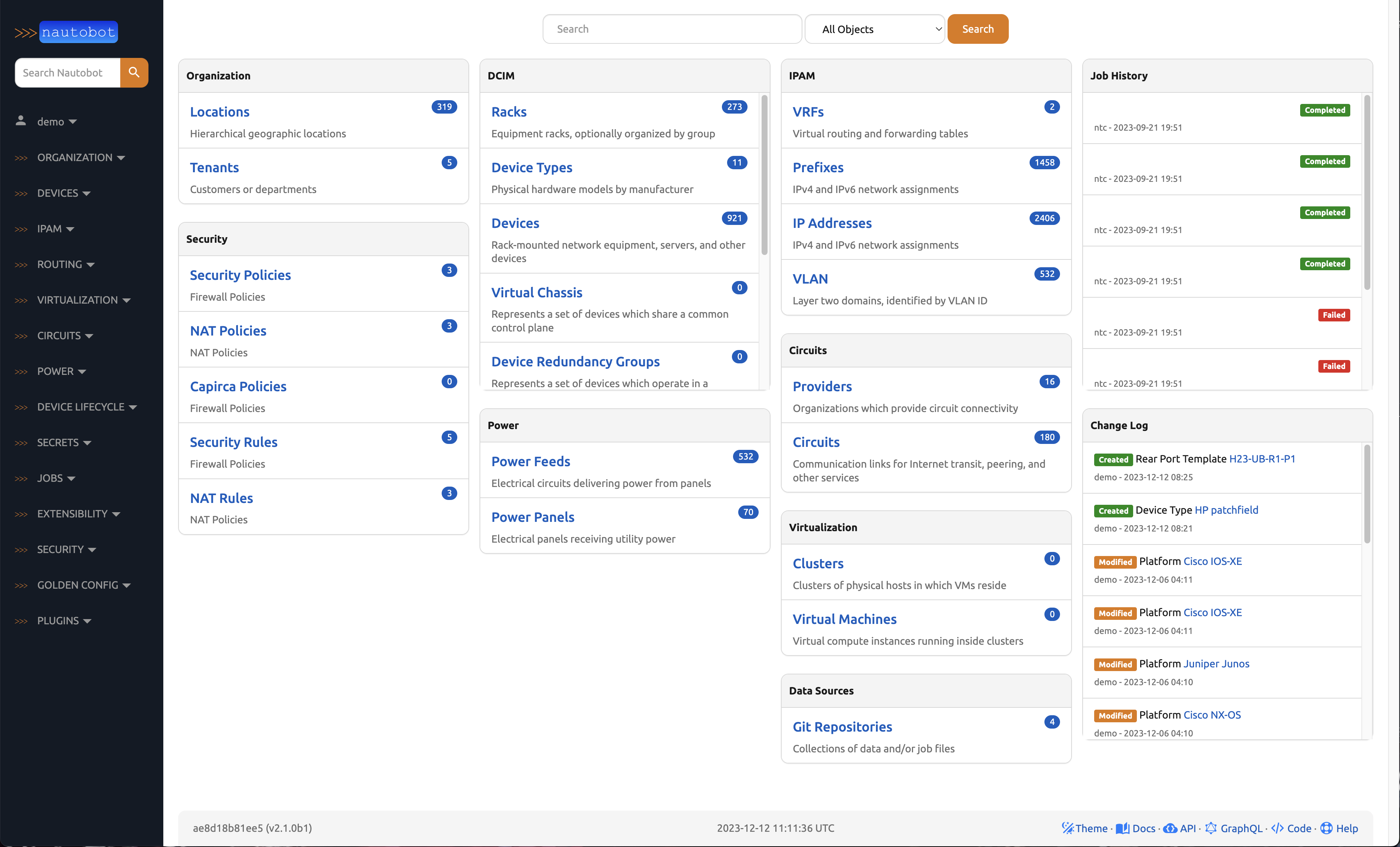The width and height of the screenshot is (1400, 847).
Task: Click the Docs book icon in footer
Action: (1122, 828)
